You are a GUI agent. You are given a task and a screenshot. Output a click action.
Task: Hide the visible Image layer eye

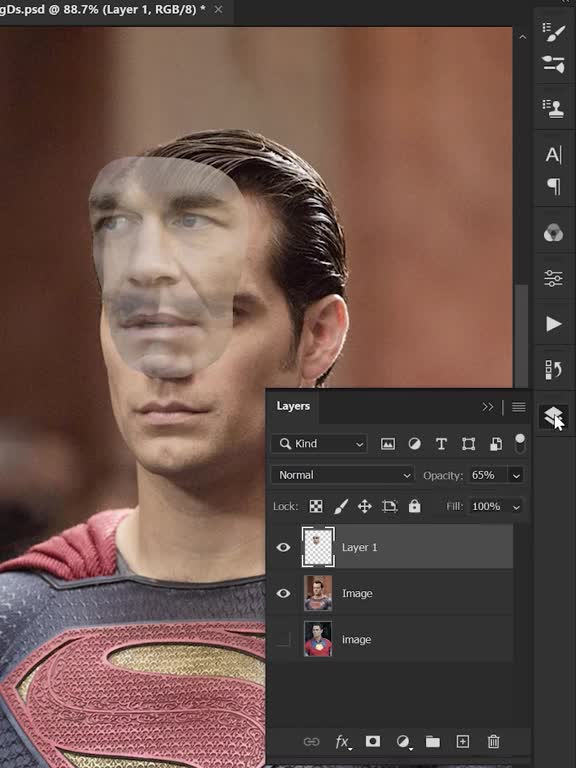click(283, 593)
